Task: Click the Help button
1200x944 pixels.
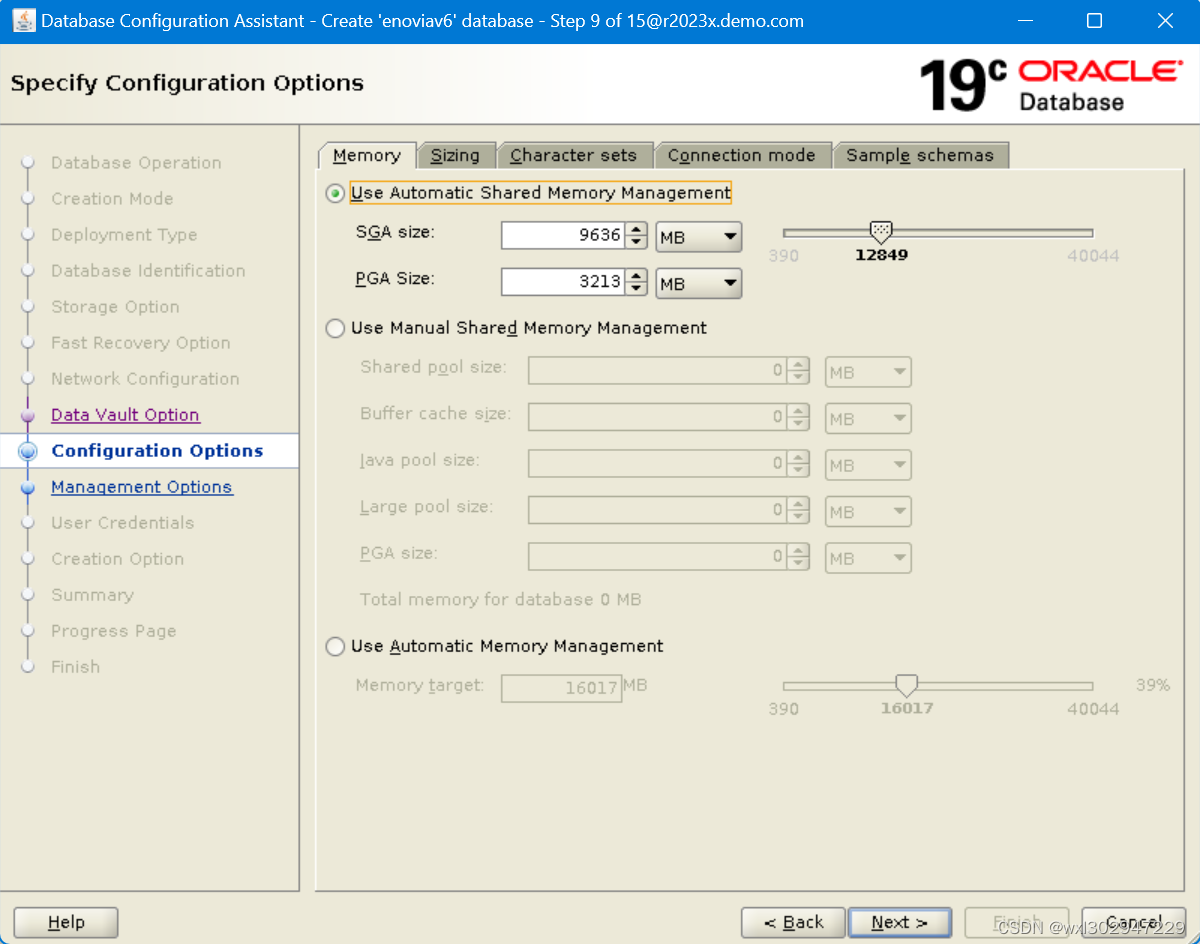Action: point(66,923)
